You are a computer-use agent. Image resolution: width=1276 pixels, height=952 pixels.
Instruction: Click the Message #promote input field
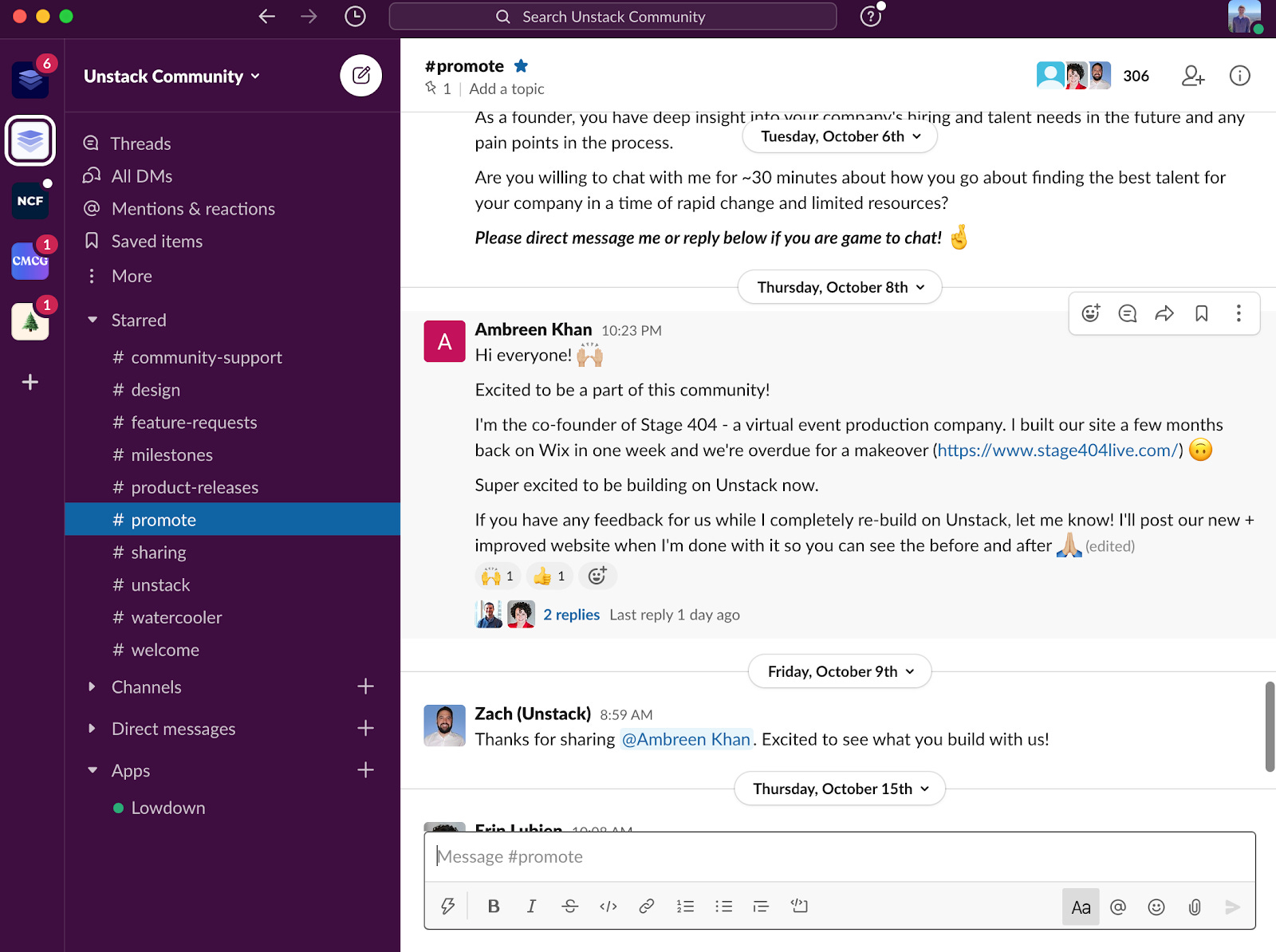tap(840, 857)
